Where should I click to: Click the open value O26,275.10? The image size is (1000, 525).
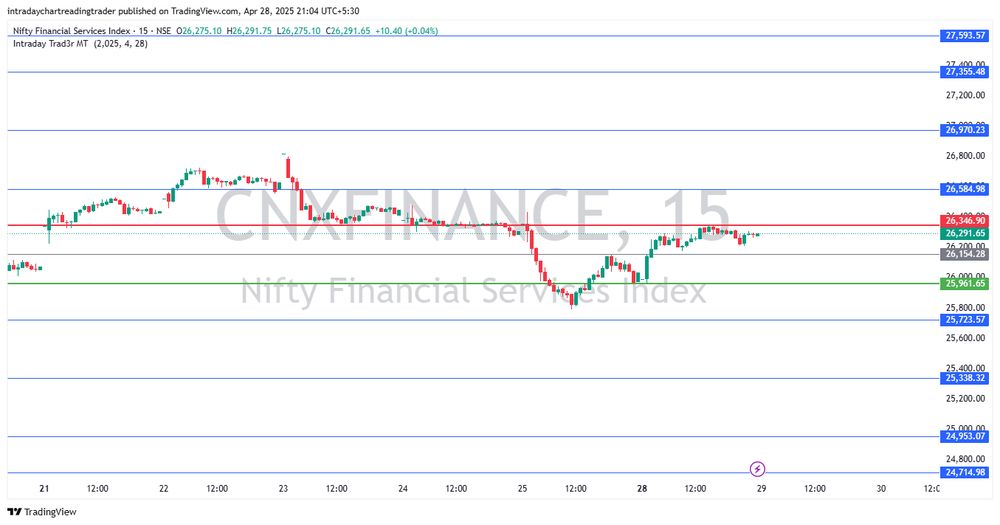pyautogui.click(x=199, y=31)
